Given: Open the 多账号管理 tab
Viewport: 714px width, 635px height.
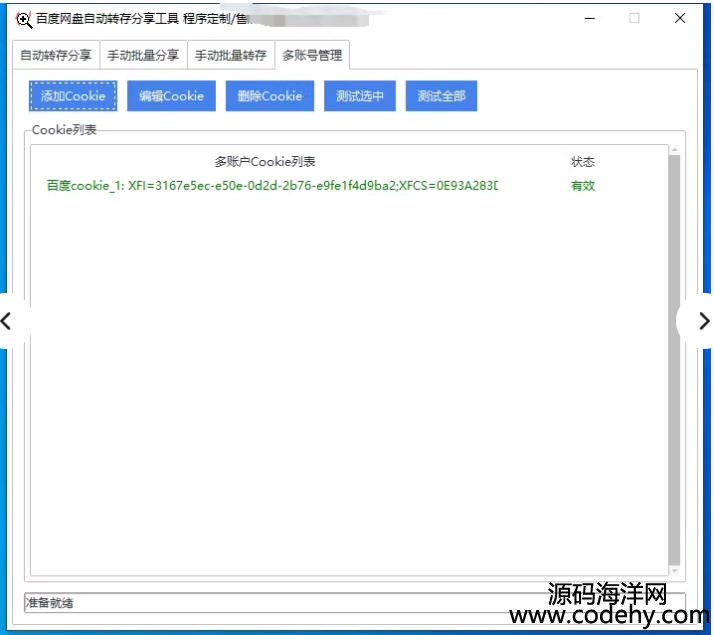Looking at the screenshot, I should click(x=312, y=56).
